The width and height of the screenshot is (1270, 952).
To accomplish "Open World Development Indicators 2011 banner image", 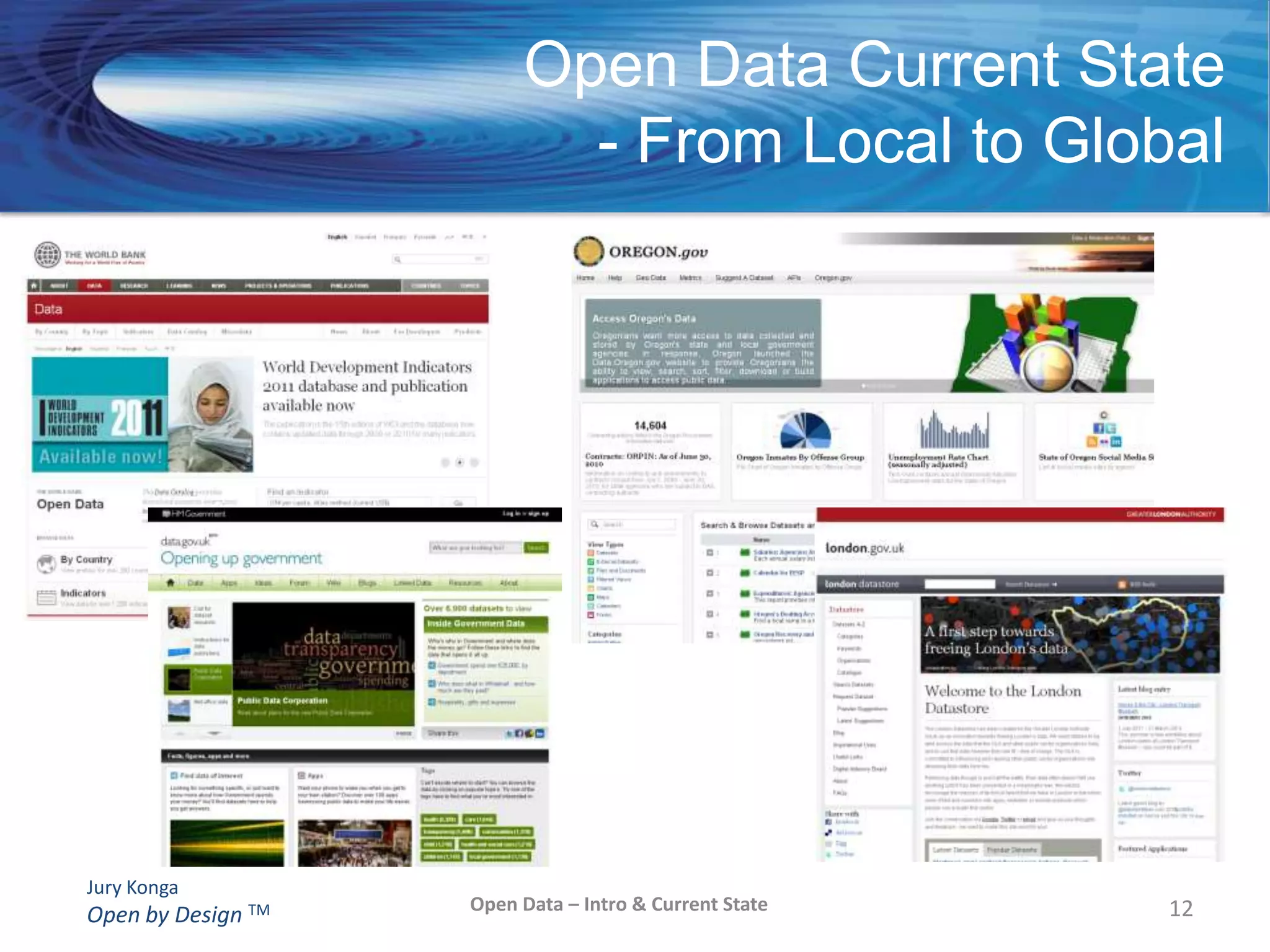I will coord(142,414).
